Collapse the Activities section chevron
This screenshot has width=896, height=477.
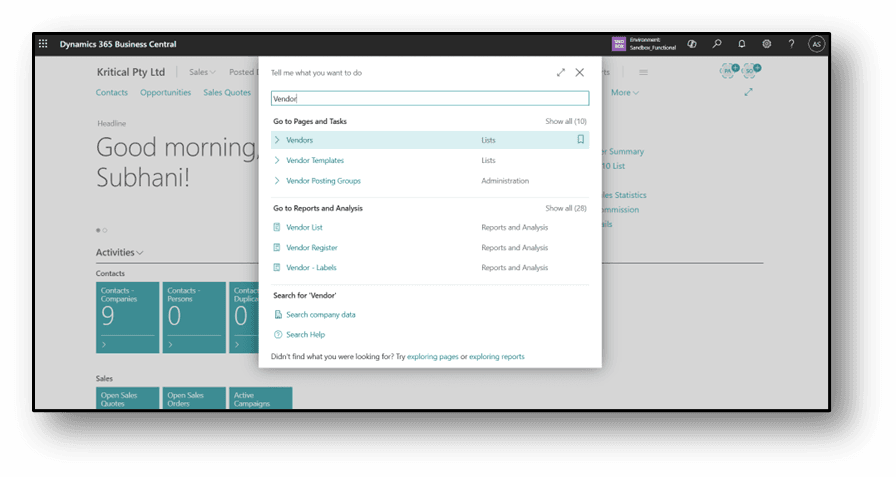click(140, 253)
